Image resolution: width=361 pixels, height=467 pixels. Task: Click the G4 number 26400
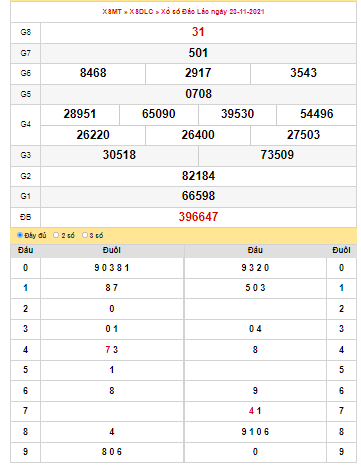198,135
